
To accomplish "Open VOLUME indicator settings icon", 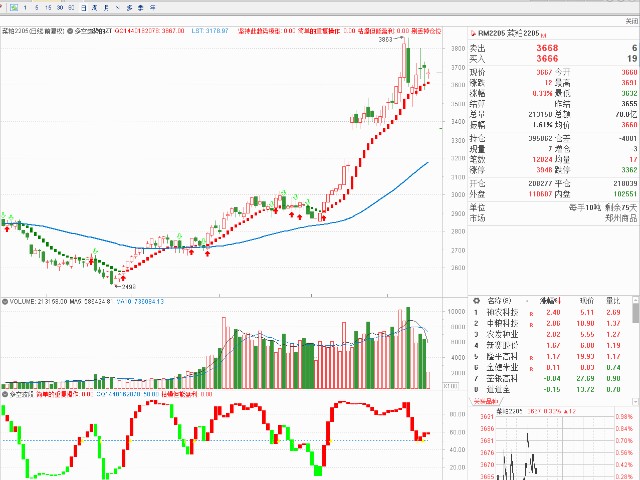I will tap(5, 302).
